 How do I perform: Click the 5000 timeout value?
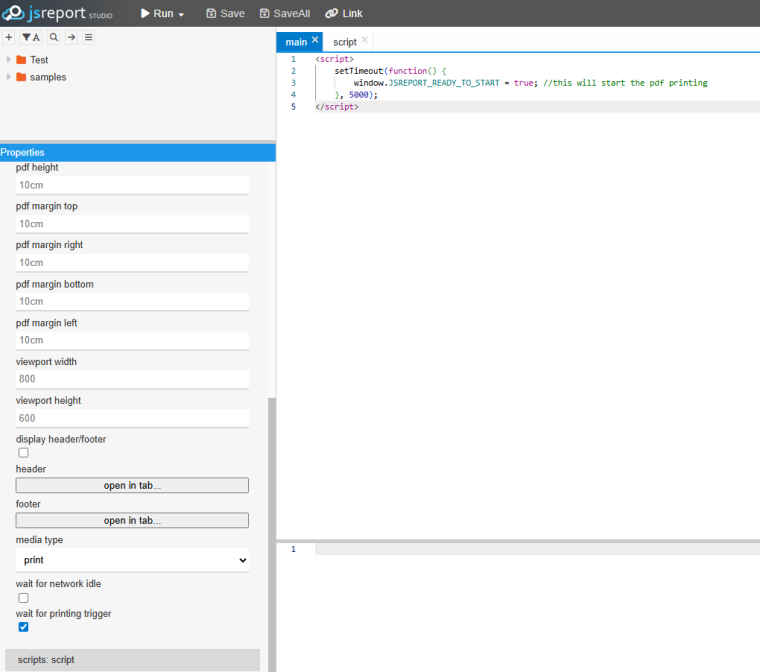click(359, 95)
